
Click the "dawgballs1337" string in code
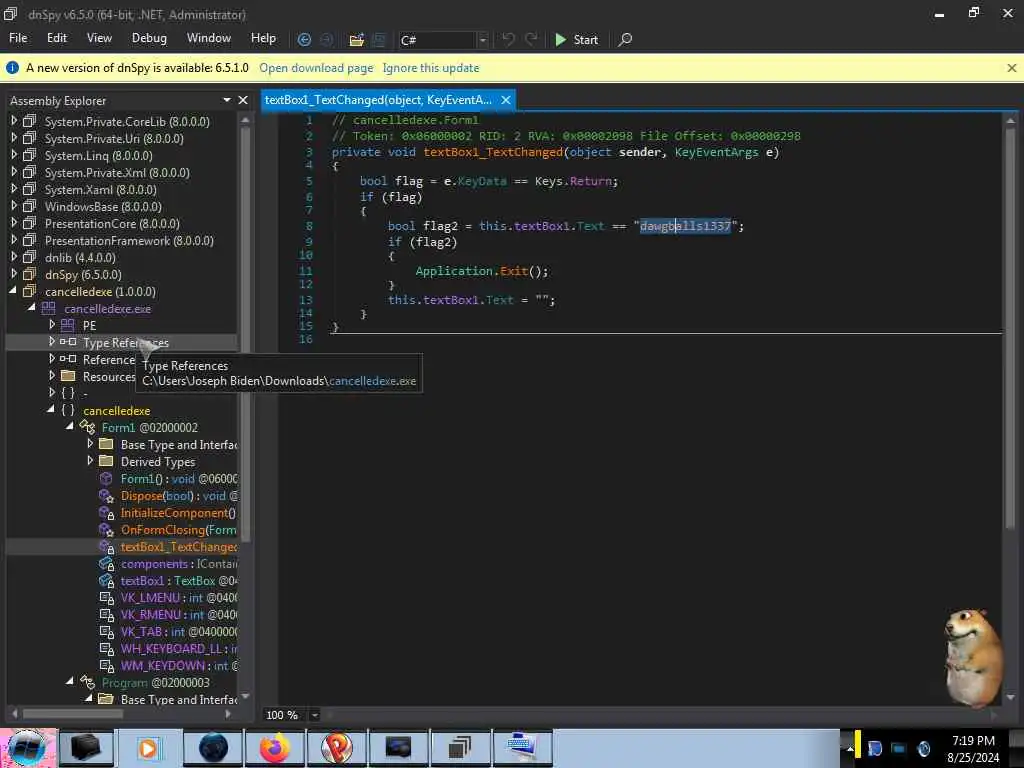pos(685,226)
